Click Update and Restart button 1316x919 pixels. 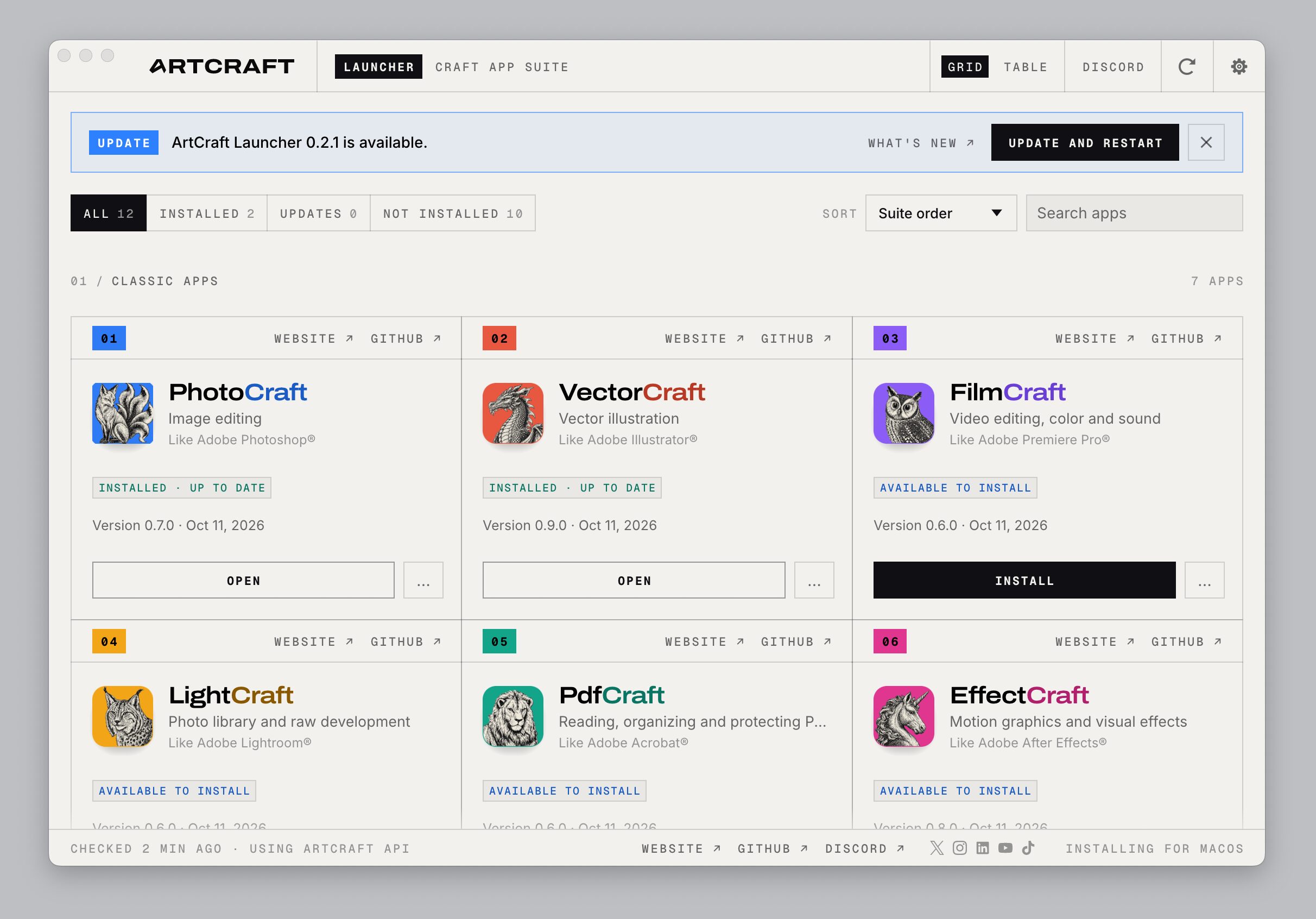click(1085, 142)
